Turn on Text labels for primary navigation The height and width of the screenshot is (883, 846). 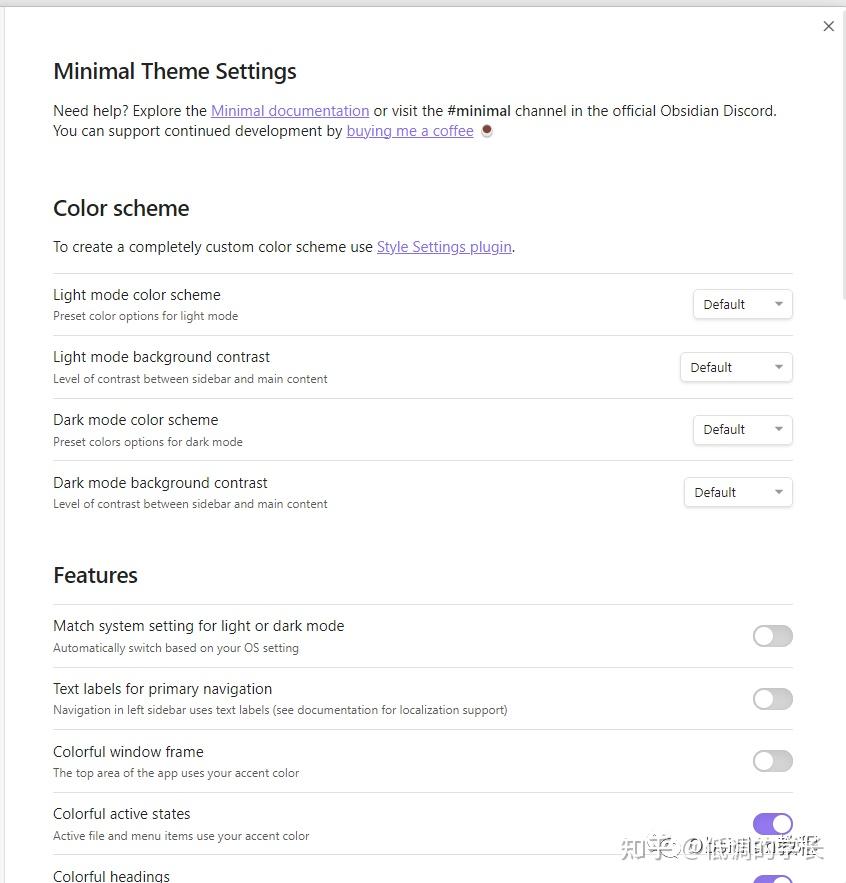(772, 699)
